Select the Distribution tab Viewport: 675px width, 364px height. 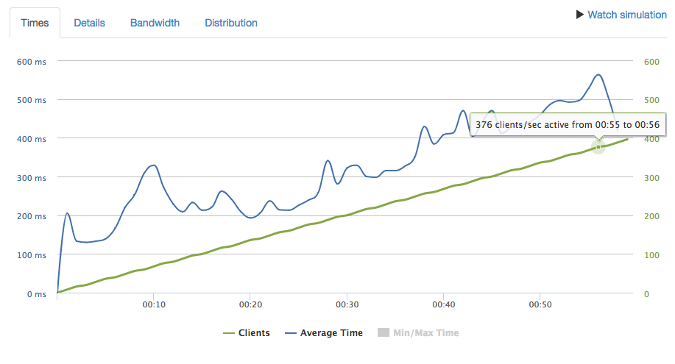pyautogui.click(x=231, y=23)
